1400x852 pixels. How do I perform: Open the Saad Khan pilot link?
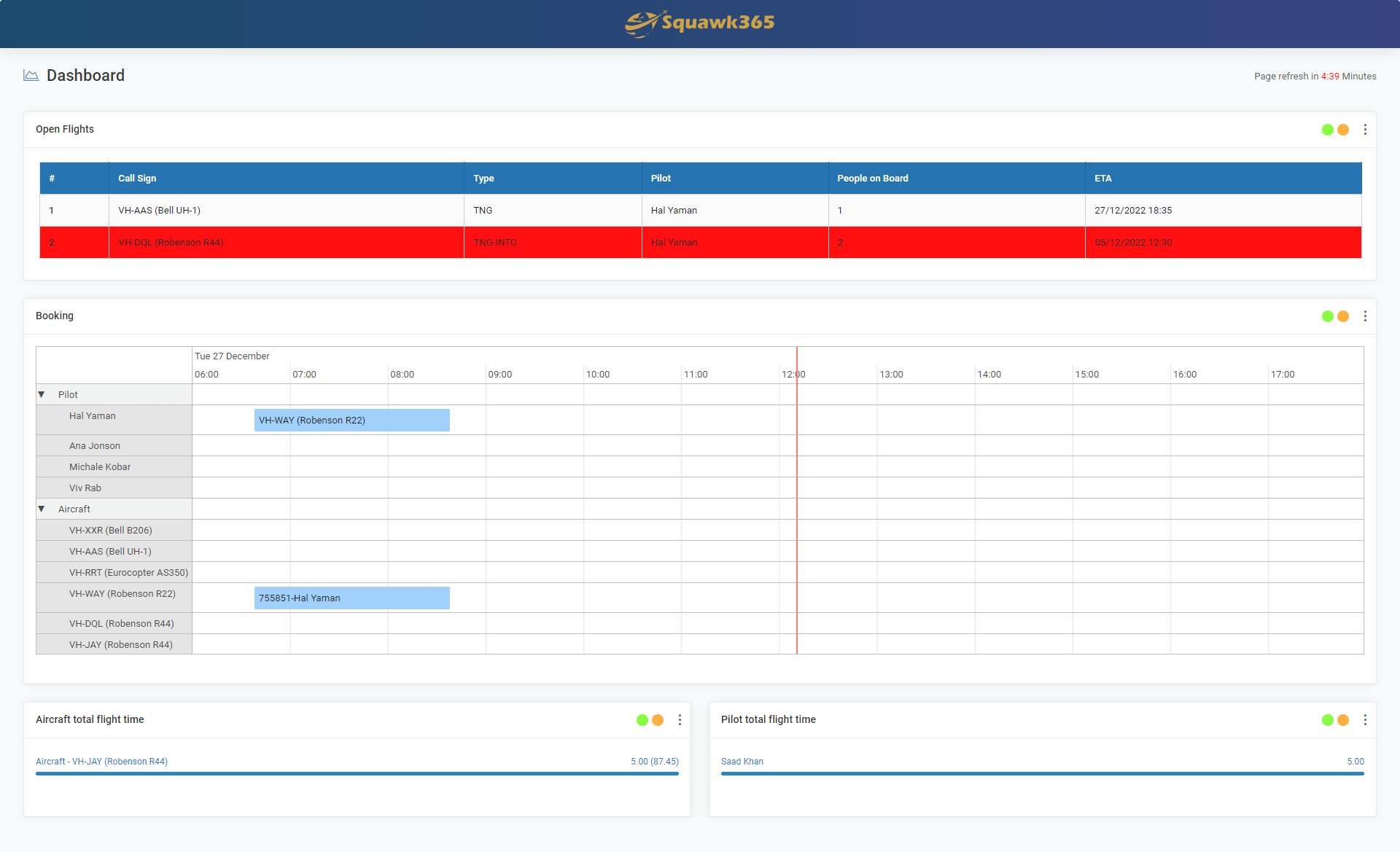coord(742,761)
